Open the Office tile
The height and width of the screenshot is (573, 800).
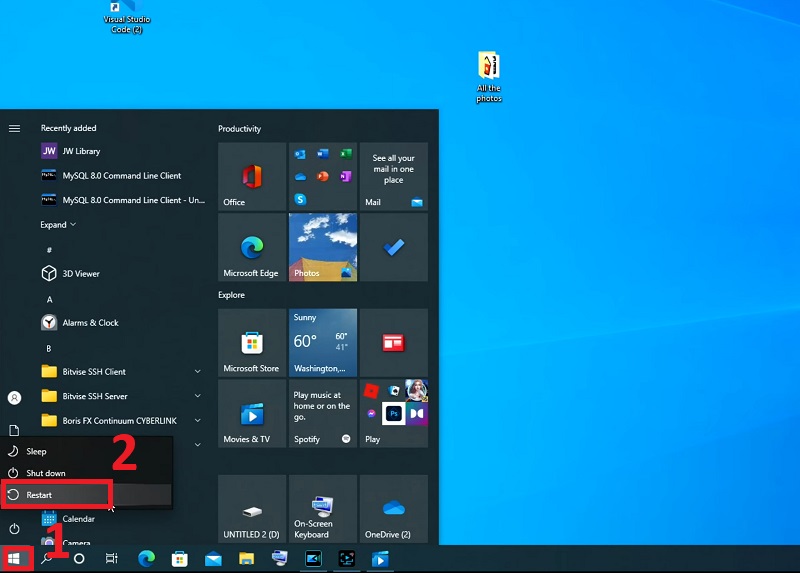click(x=252, y=177)
